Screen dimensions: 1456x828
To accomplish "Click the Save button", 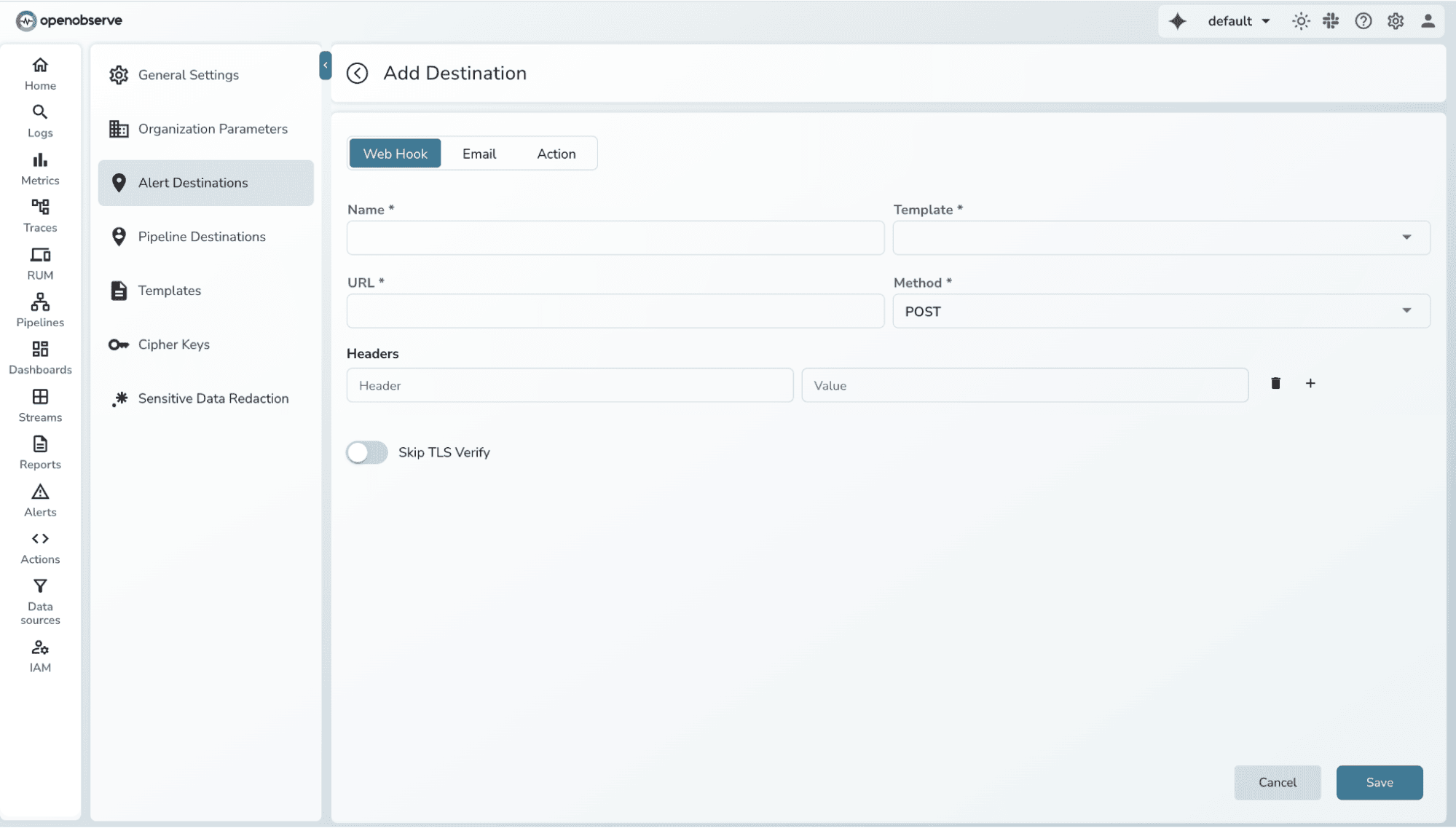I will 1379,782.
